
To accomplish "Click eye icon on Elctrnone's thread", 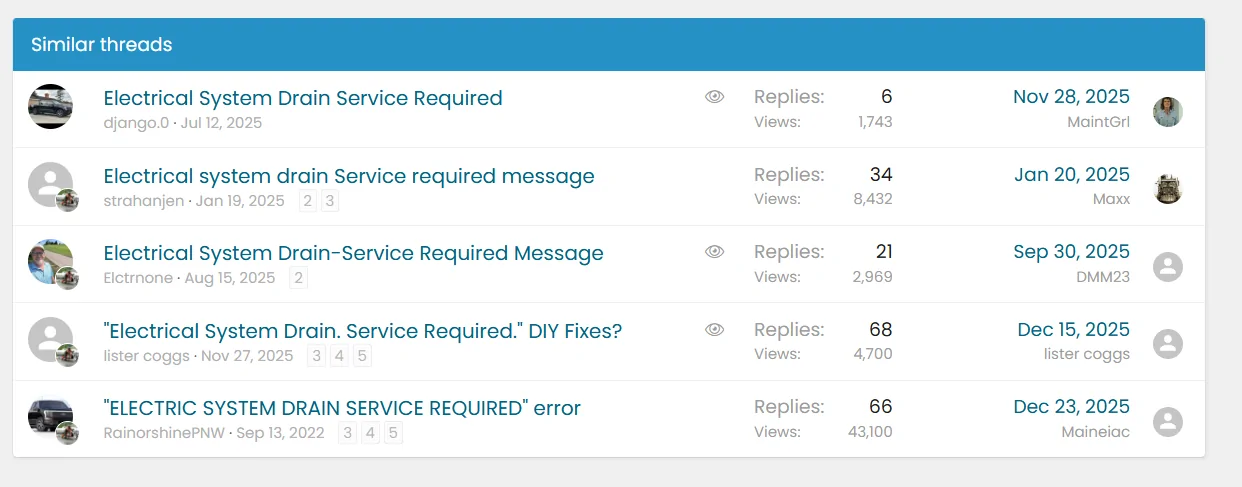I will coord(714,252).
